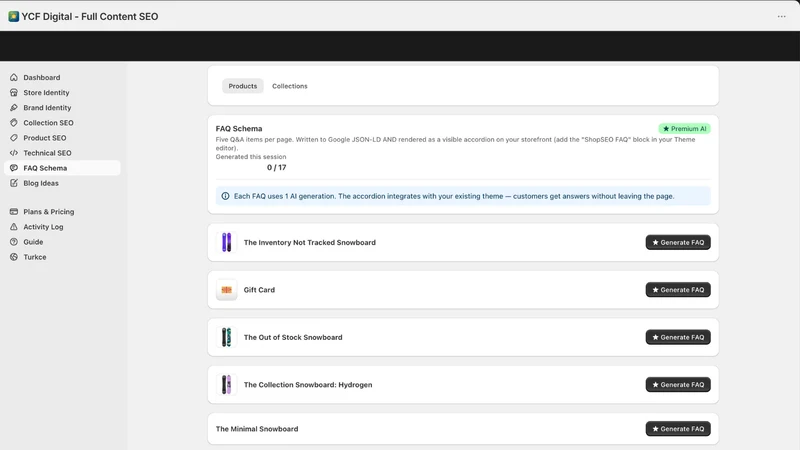800x450 pixels.
Task: Open the three-dot more options menu
Action: click(x=781, y=16)
